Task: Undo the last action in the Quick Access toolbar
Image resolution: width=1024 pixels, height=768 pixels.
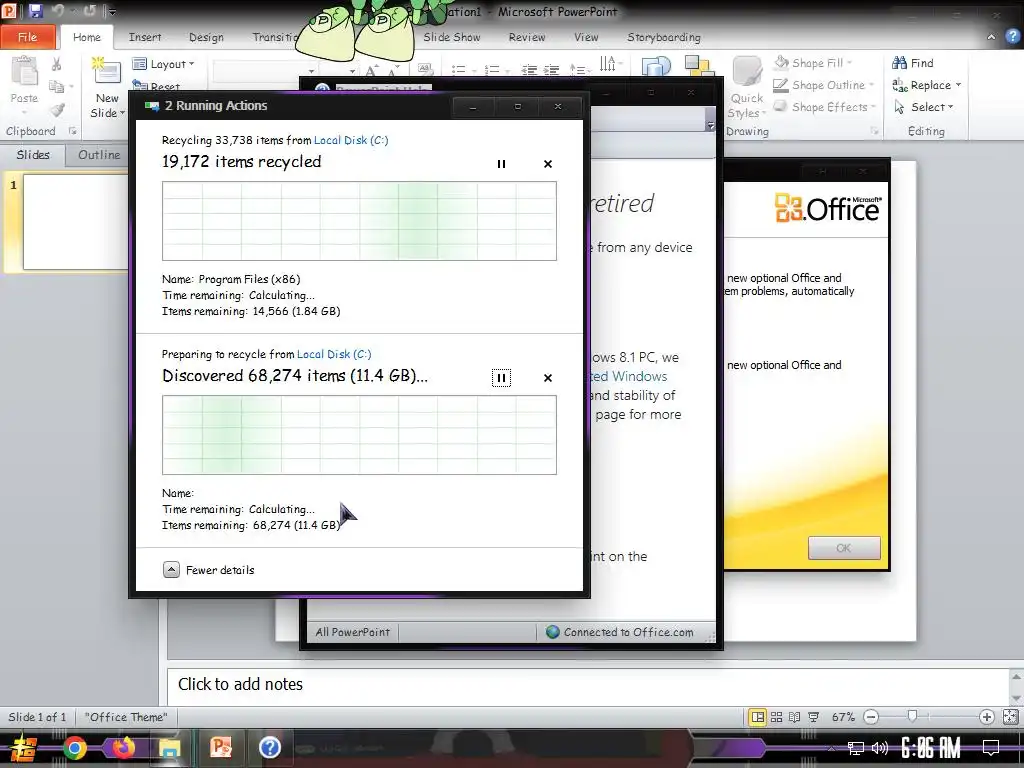Action: pyautogui.click(x=57, y=11)
